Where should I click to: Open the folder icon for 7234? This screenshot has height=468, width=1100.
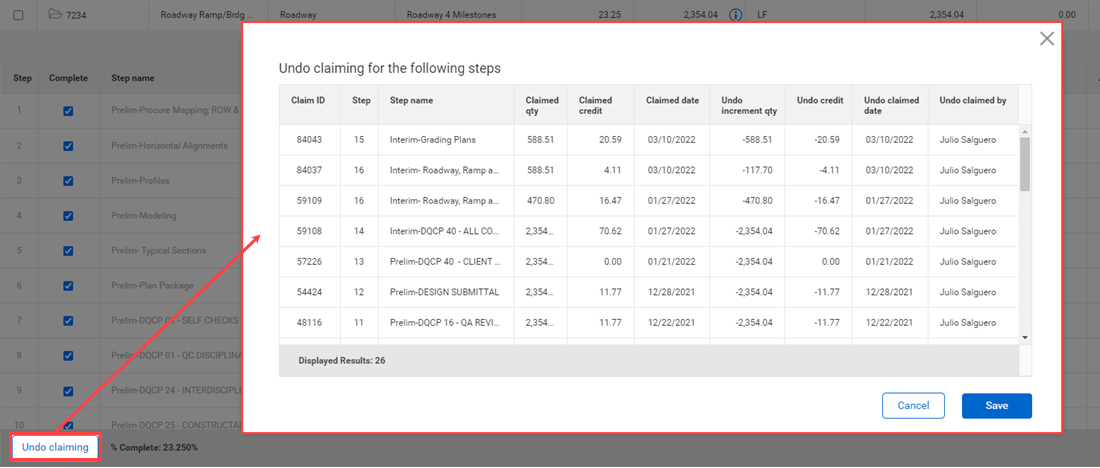point(55,15)
